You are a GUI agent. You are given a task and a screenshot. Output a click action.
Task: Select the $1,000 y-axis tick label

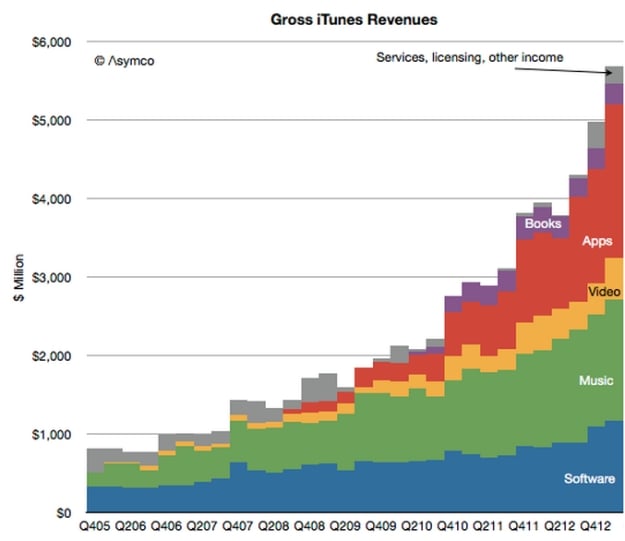(x=54, y=434)
